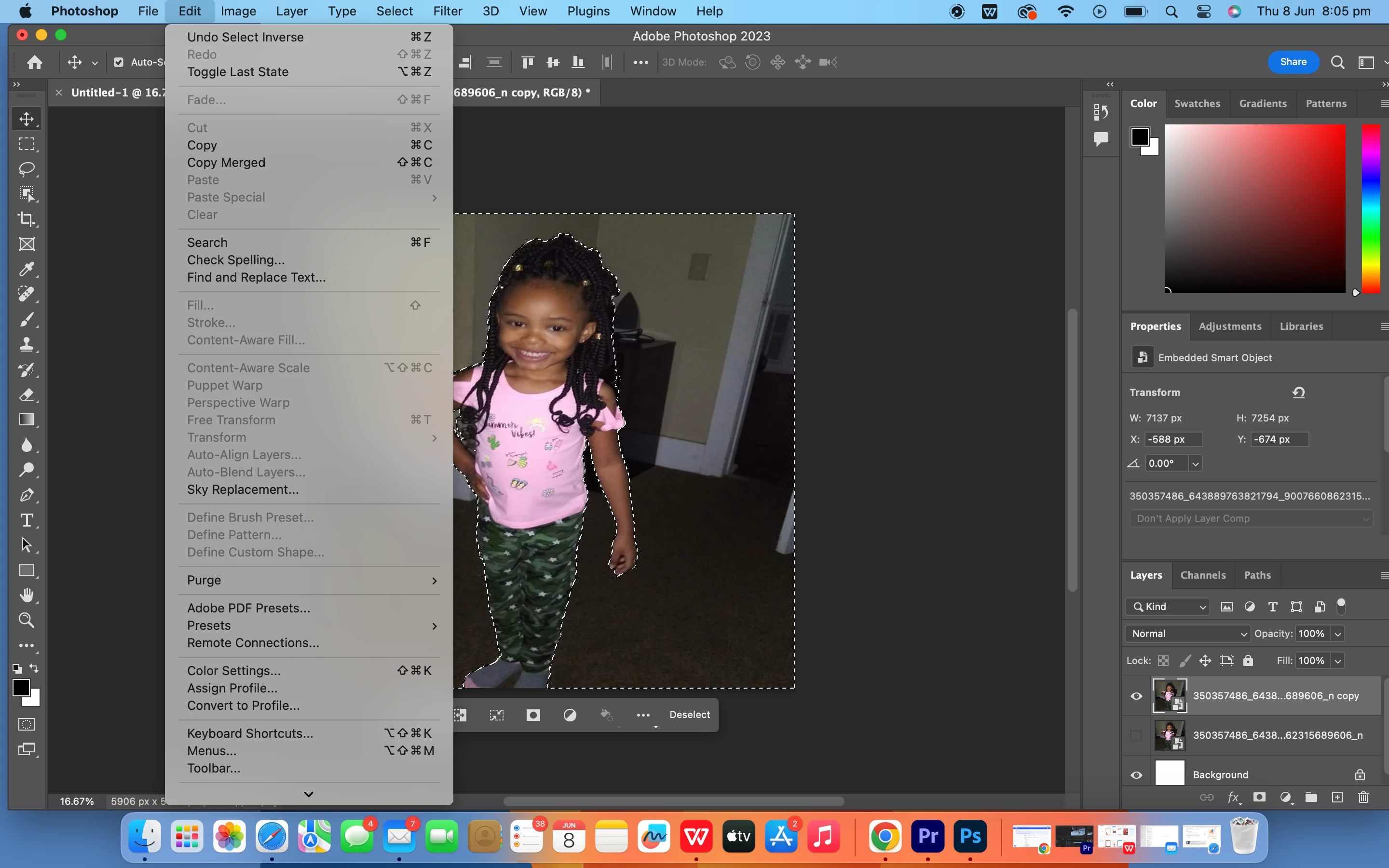
Task: Select the Crop tool
Action: pos(27,219)
